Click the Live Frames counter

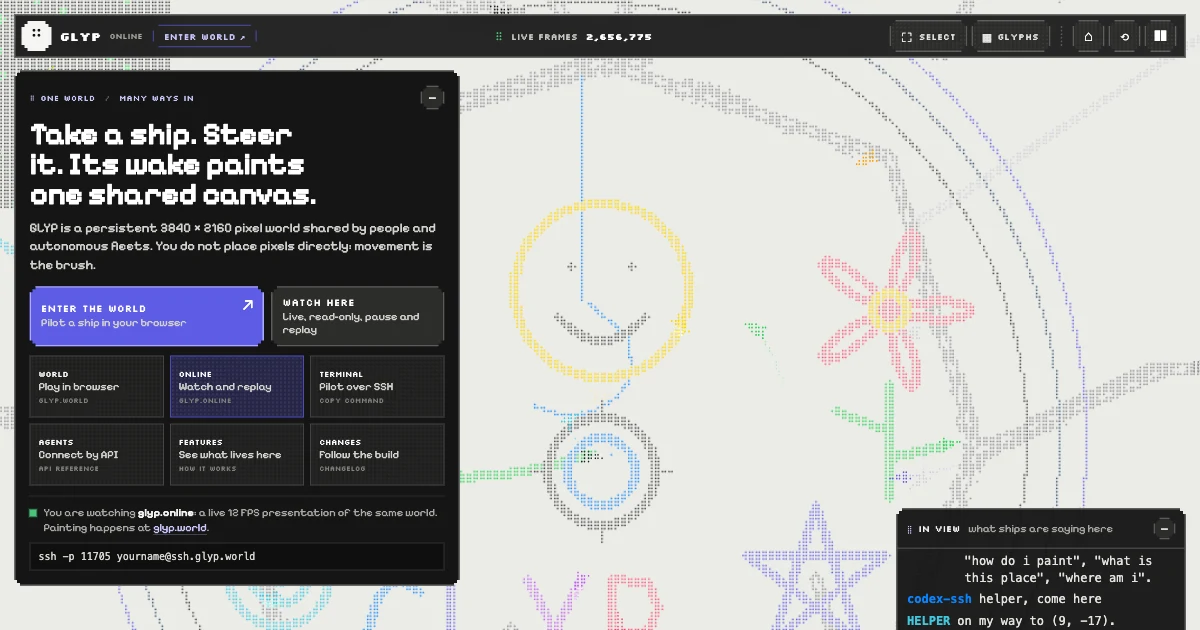575,37
